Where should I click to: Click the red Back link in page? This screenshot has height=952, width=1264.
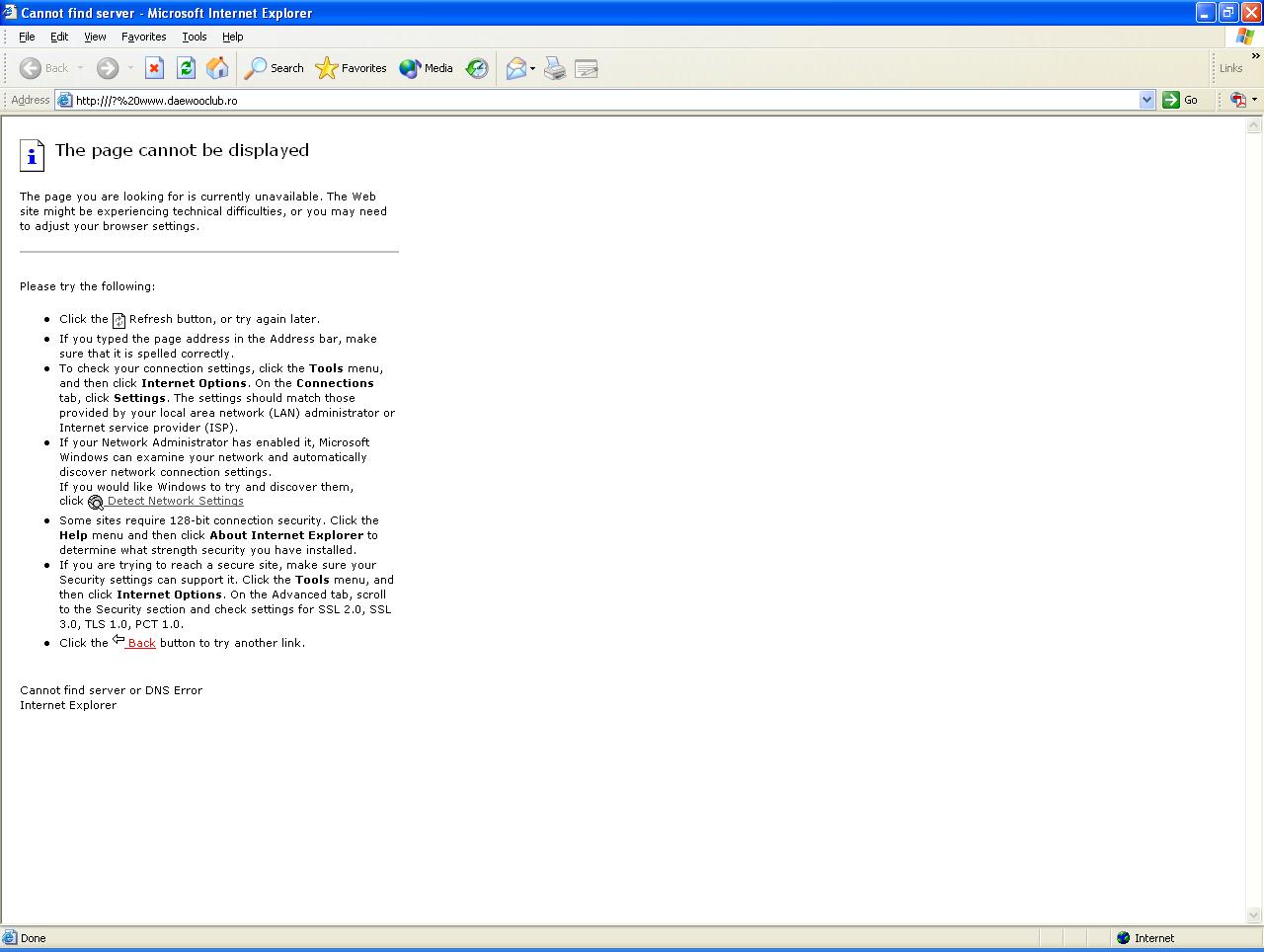[x=141, y=643]
